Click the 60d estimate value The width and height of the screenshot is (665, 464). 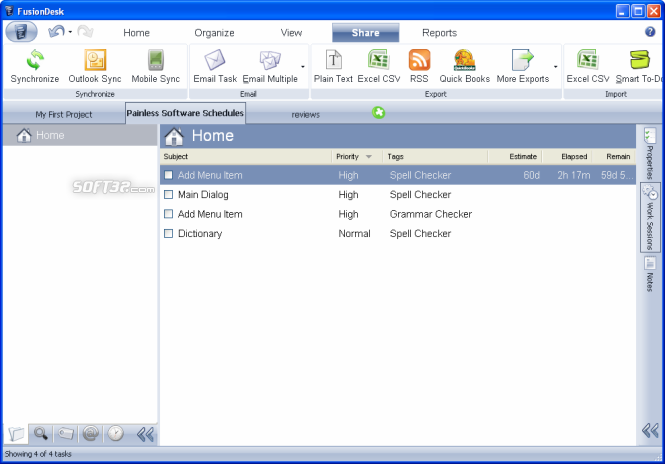[531, 175]
